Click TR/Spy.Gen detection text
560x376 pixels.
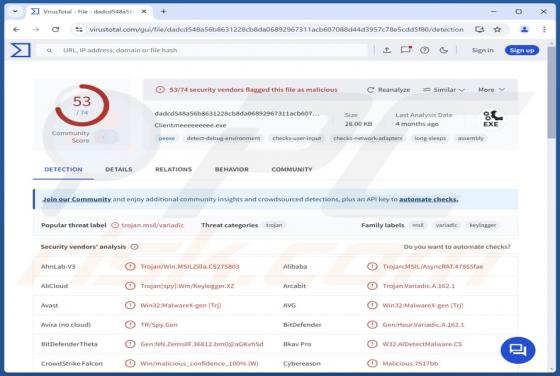click(159, 325)
